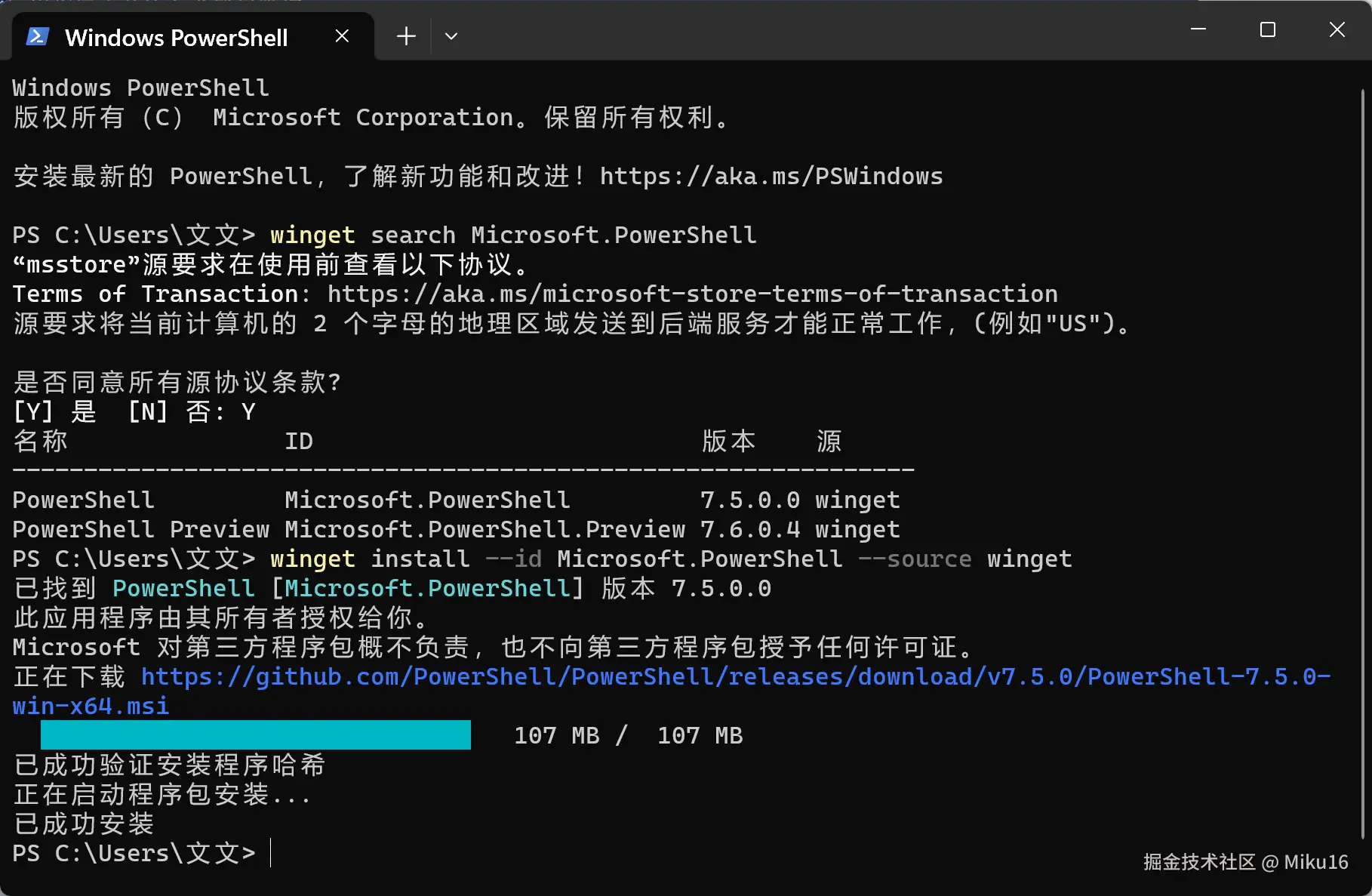Click the '--source' option in the install command
The height and width of the screenshot is (896, 1372).
coord(915,559)
